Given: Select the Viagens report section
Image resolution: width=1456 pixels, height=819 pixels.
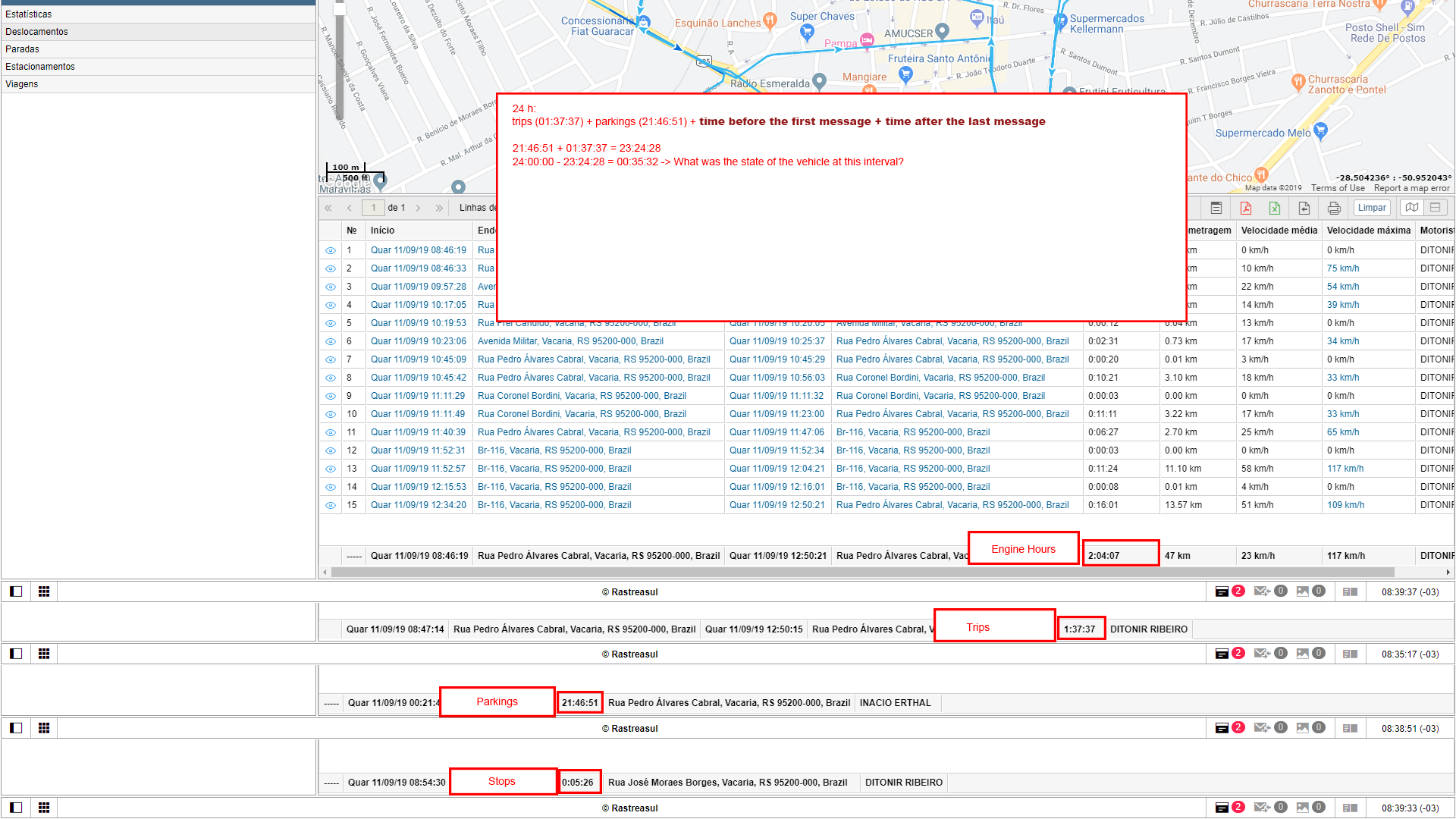Looking at the screenshot, I should (22, 84).
